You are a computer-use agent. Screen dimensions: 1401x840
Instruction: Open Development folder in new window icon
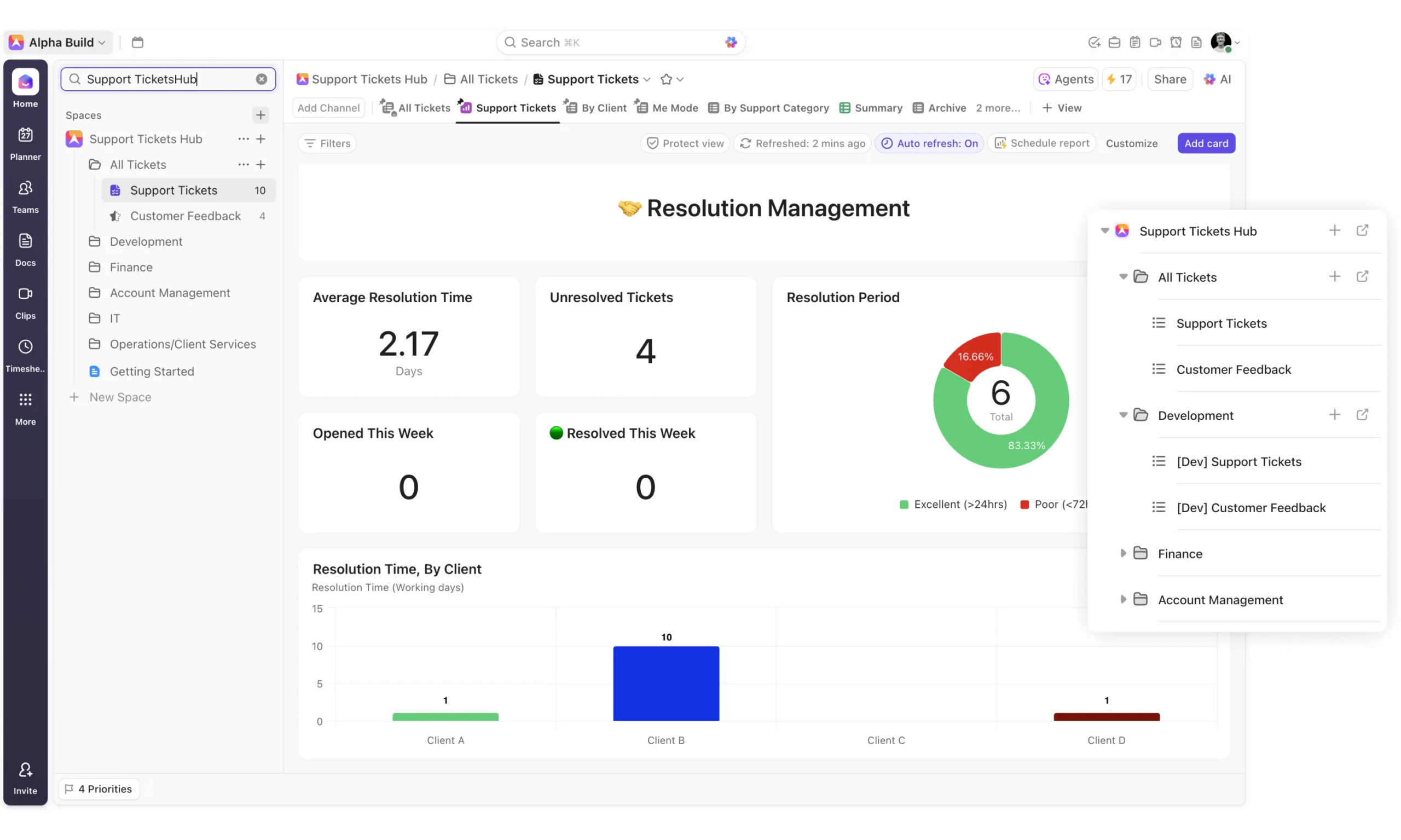[1362, 415]
